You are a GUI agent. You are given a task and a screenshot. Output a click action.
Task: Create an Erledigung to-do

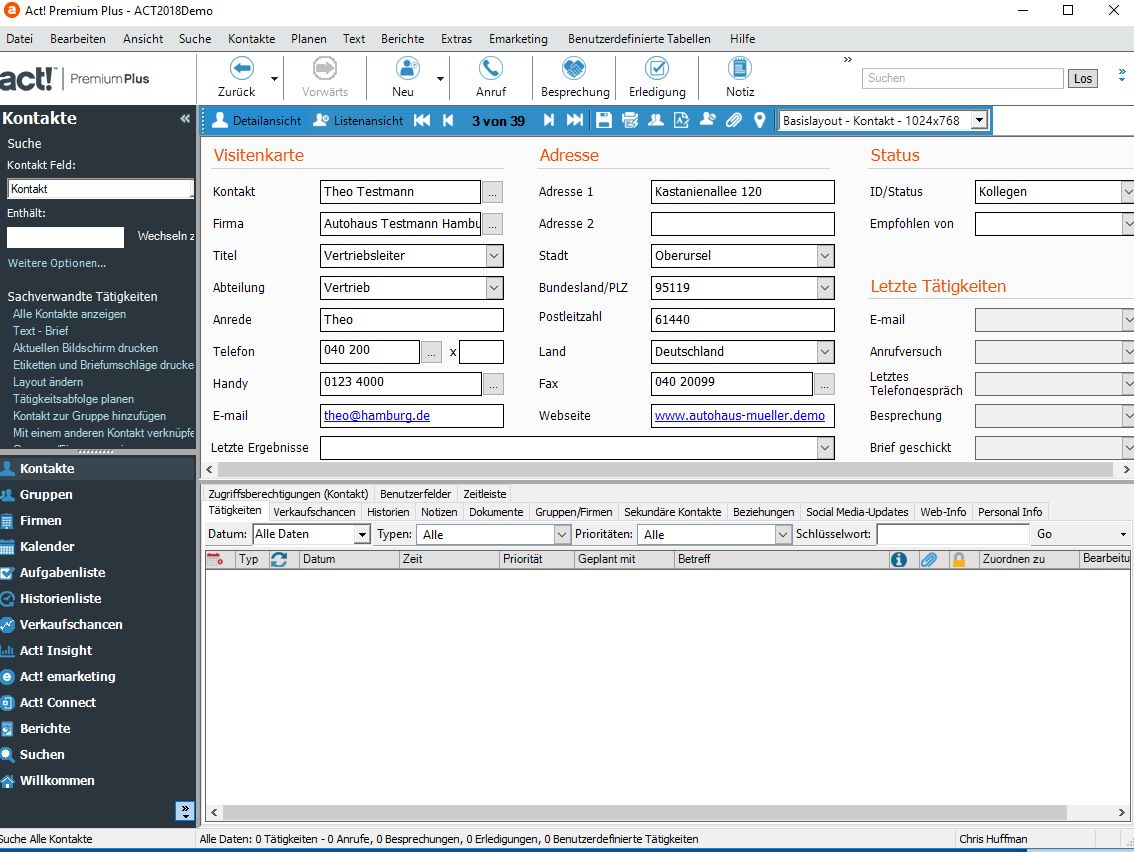pyautogui.click(x=657, y=69)
